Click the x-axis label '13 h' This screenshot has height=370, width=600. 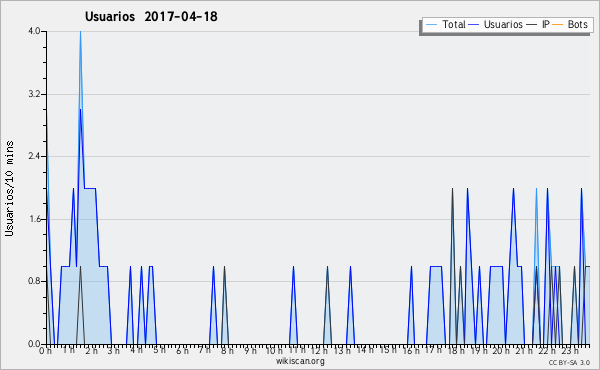[x=342, y=351]
